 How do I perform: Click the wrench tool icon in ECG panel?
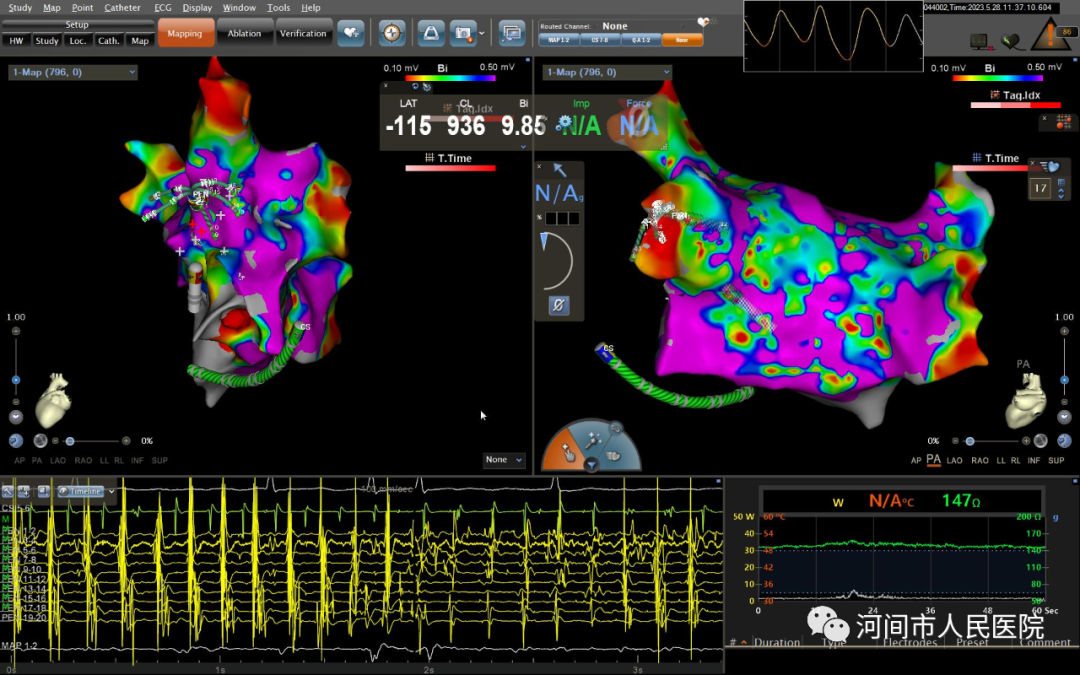click(x=8, y=491)
